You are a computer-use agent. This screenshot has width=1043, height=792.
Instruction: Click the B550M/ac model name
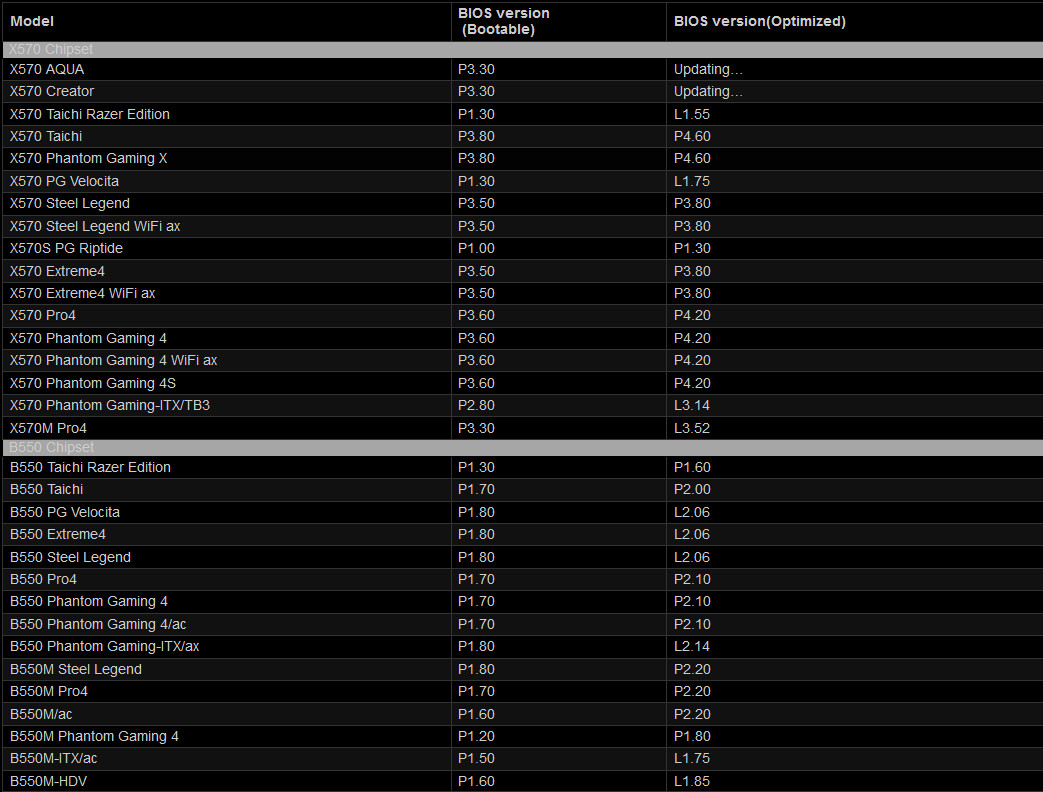coord(41,714)
